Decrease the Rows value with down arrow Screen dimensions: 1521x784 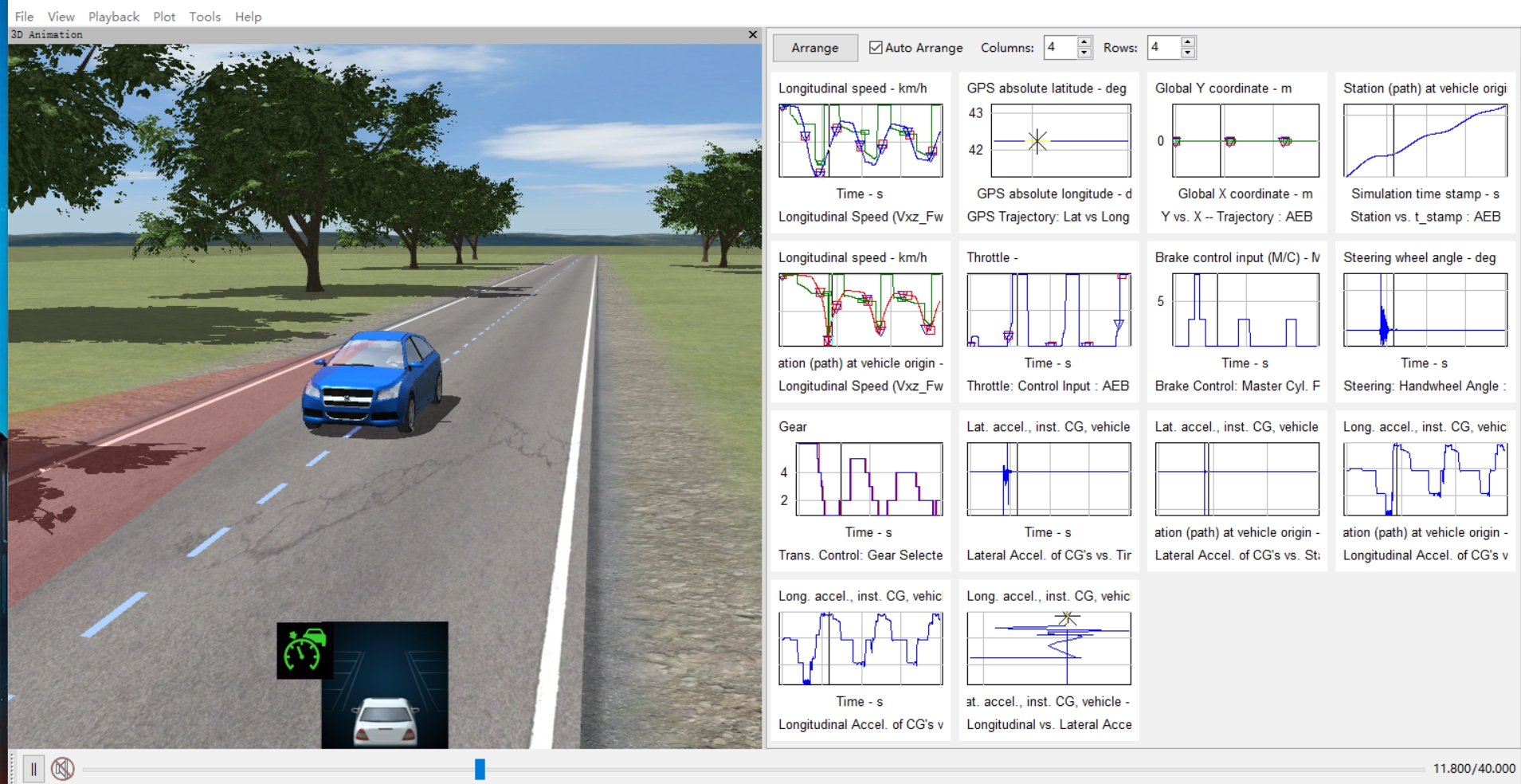pos(1188,53)
